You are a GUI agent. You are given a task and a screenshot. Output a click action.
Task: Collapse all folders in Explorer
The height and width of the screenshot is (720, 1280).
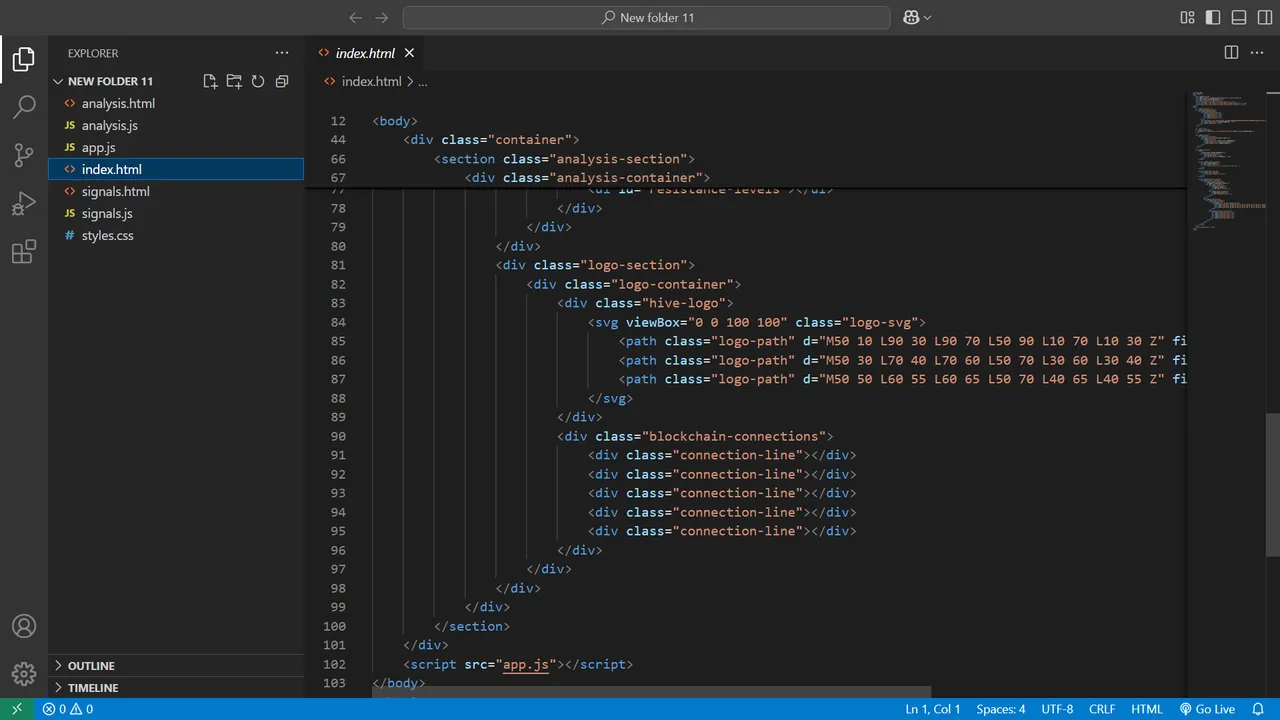282,81
